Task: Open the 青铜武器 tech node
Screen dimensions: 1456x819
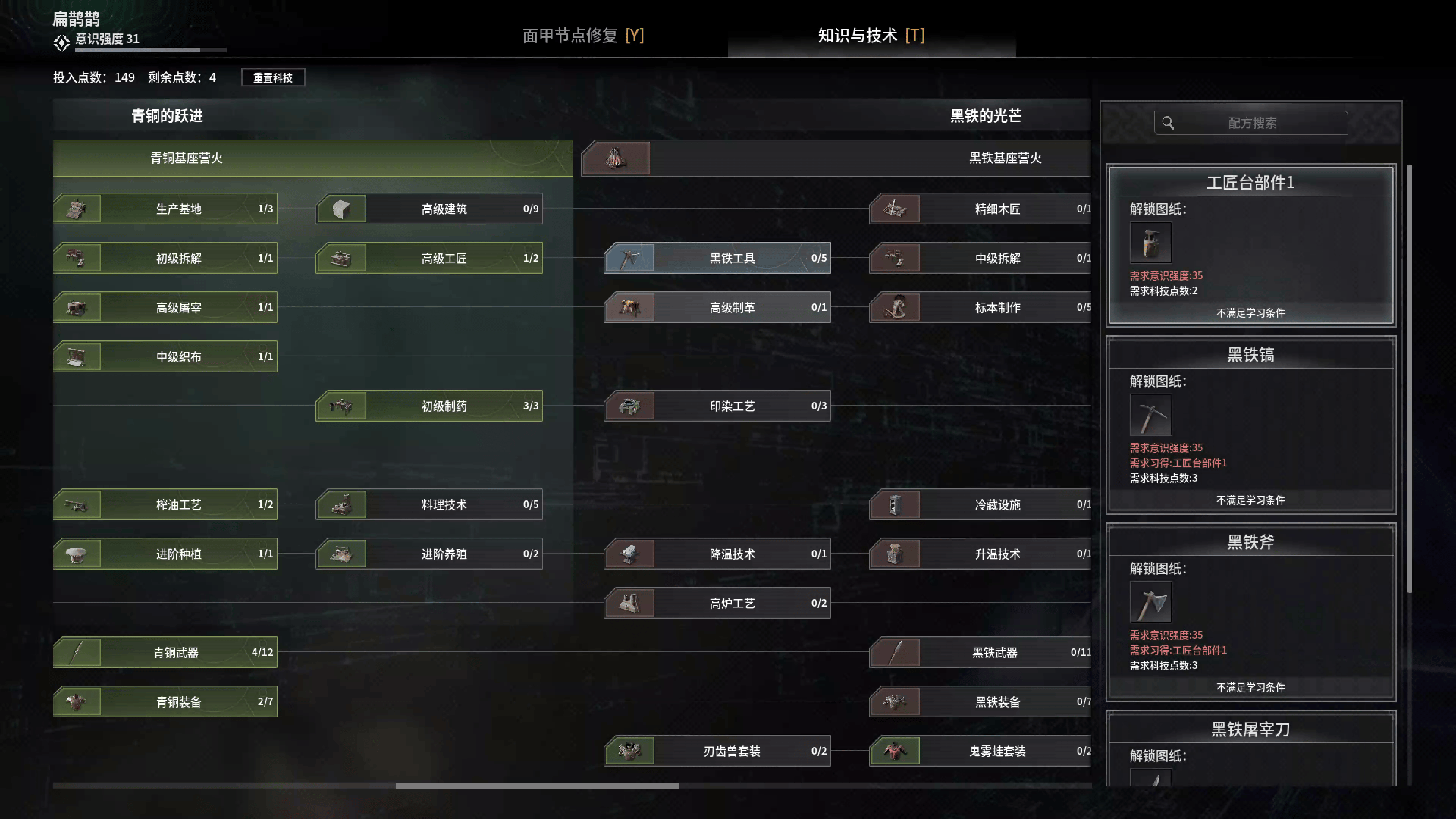Action: 165,652
